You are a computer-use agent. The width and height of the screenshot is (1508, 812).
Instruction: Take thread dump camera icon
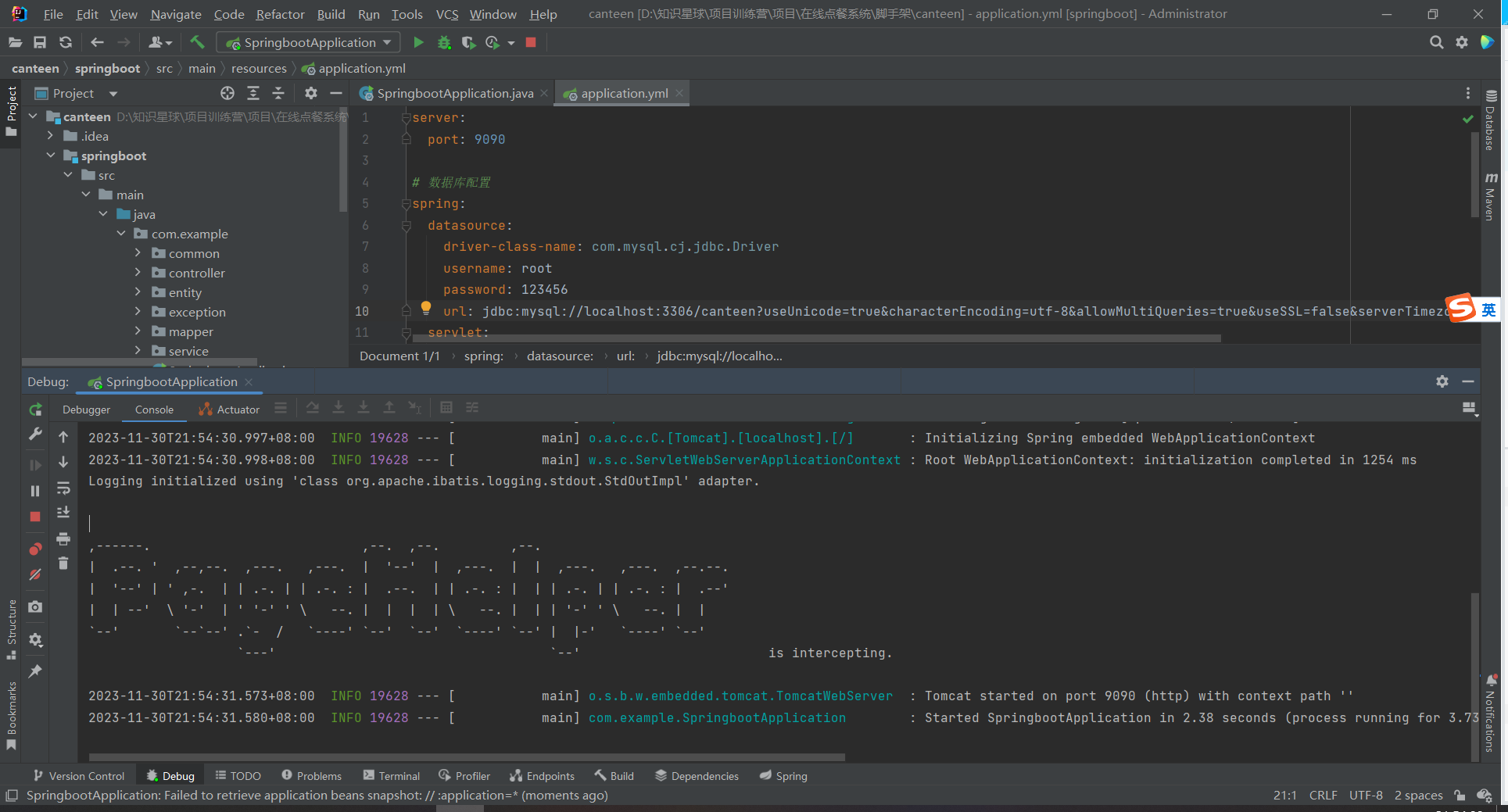(x=35, y=606)
